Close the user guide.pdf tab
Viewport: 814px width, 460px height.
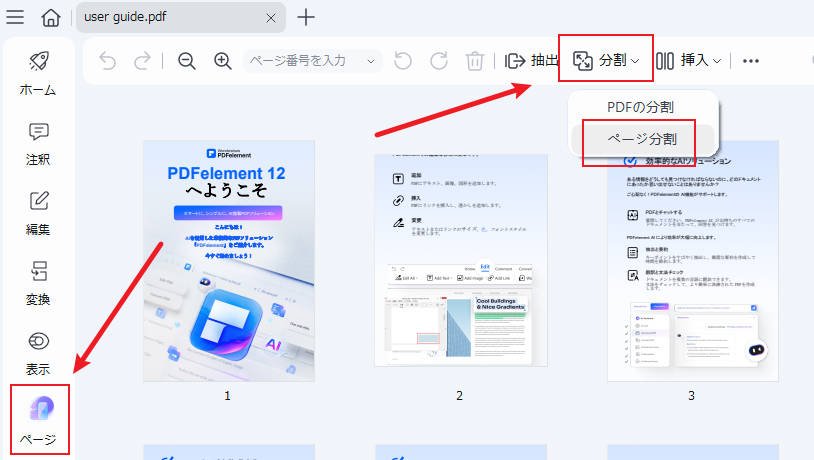(x=270, y=18)
